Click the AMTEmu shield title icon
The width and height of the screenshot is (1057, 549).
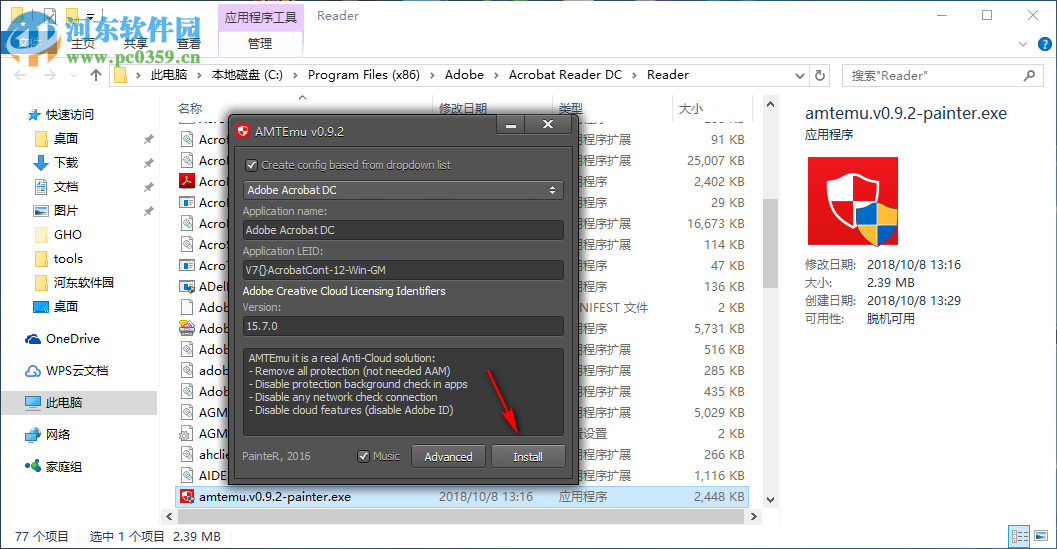coord(243,132)
